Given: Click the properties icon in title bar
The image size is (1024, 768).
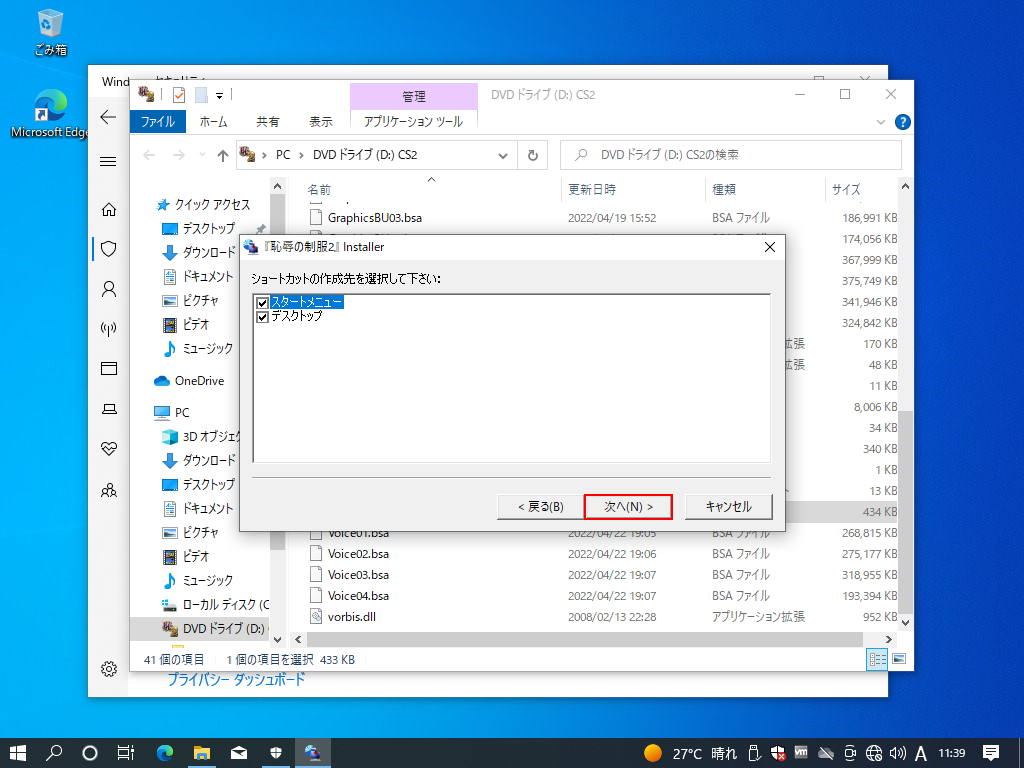Looking at the screenshot, I should (179, 95).
